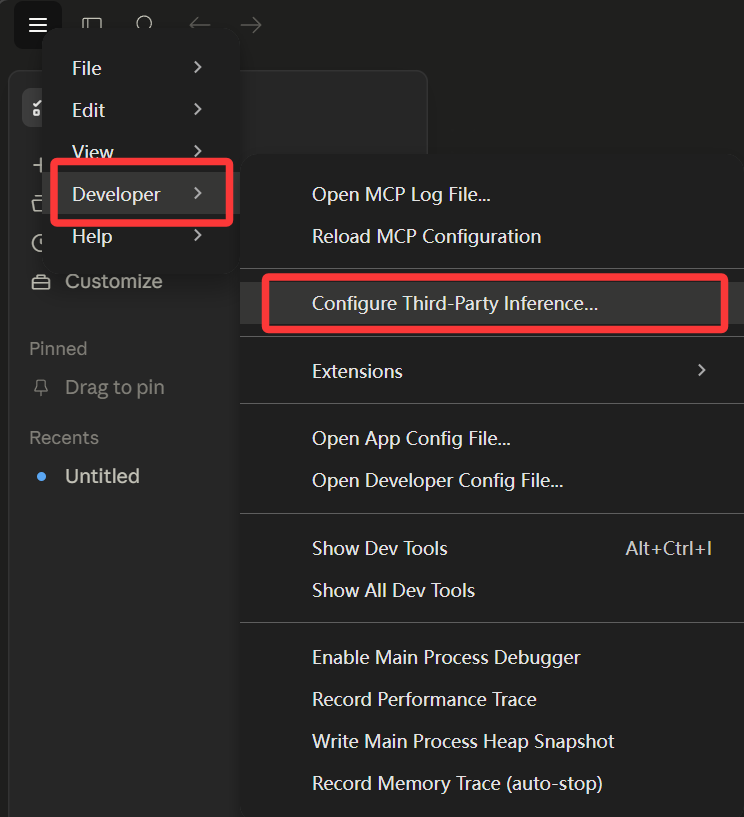Click the back arrow navigation icon
The image size is (744, 817).
(x=199, y=25)
